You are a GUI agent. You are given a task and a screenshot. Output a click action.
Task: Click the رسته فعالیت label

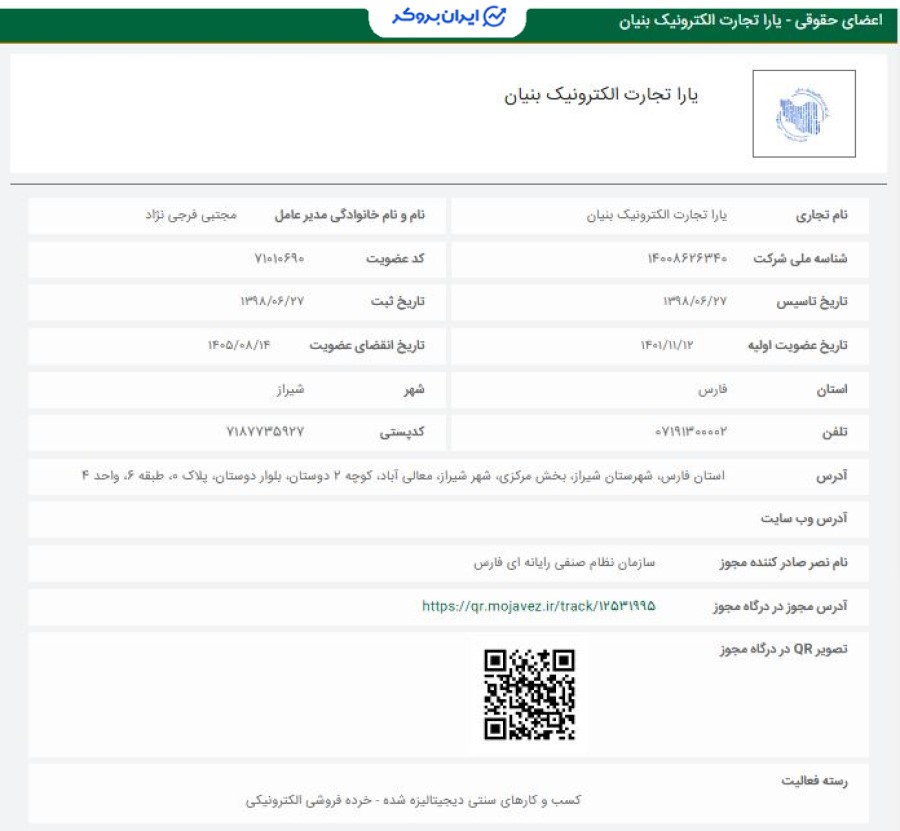click(x=814, y=781)
